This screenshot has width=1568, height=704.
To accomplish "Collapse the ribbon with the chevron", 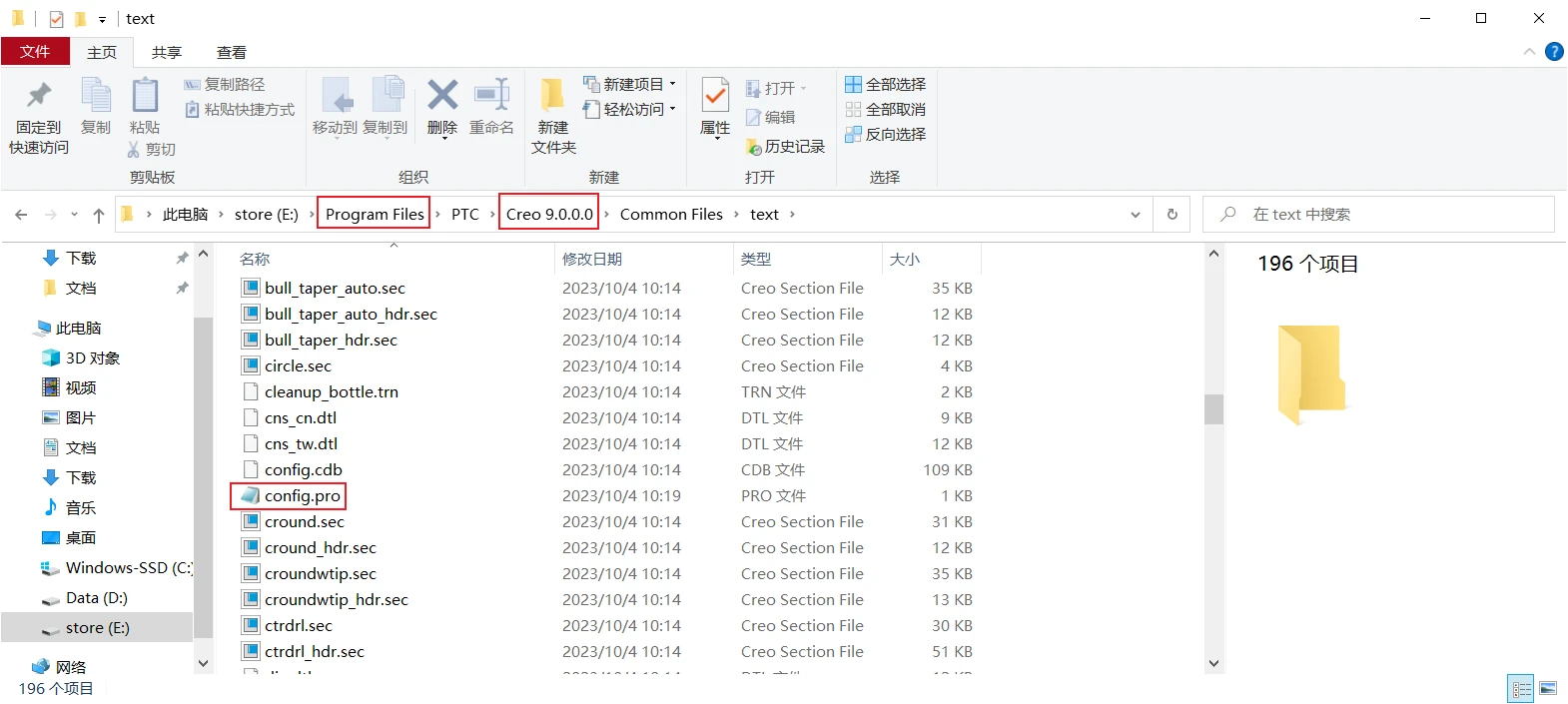I will point(1529,52).
